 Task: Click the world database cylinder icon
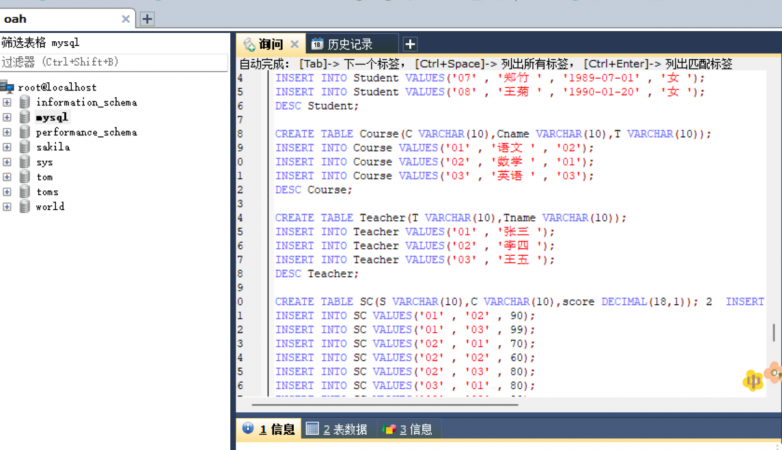pos(24,207)
